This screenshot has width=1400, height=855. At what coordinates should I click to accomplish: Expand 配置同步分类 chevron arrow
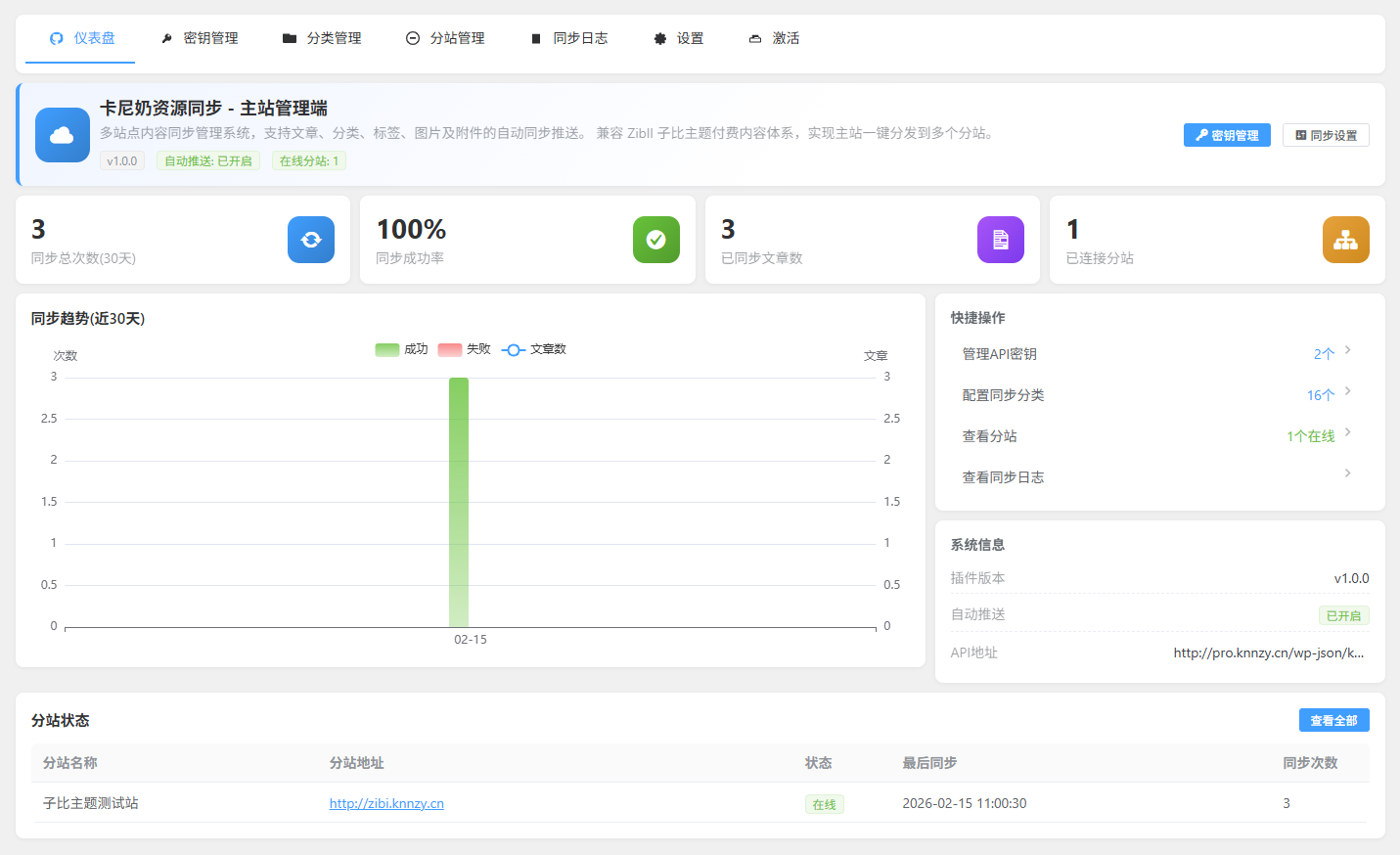(1347, 391)
